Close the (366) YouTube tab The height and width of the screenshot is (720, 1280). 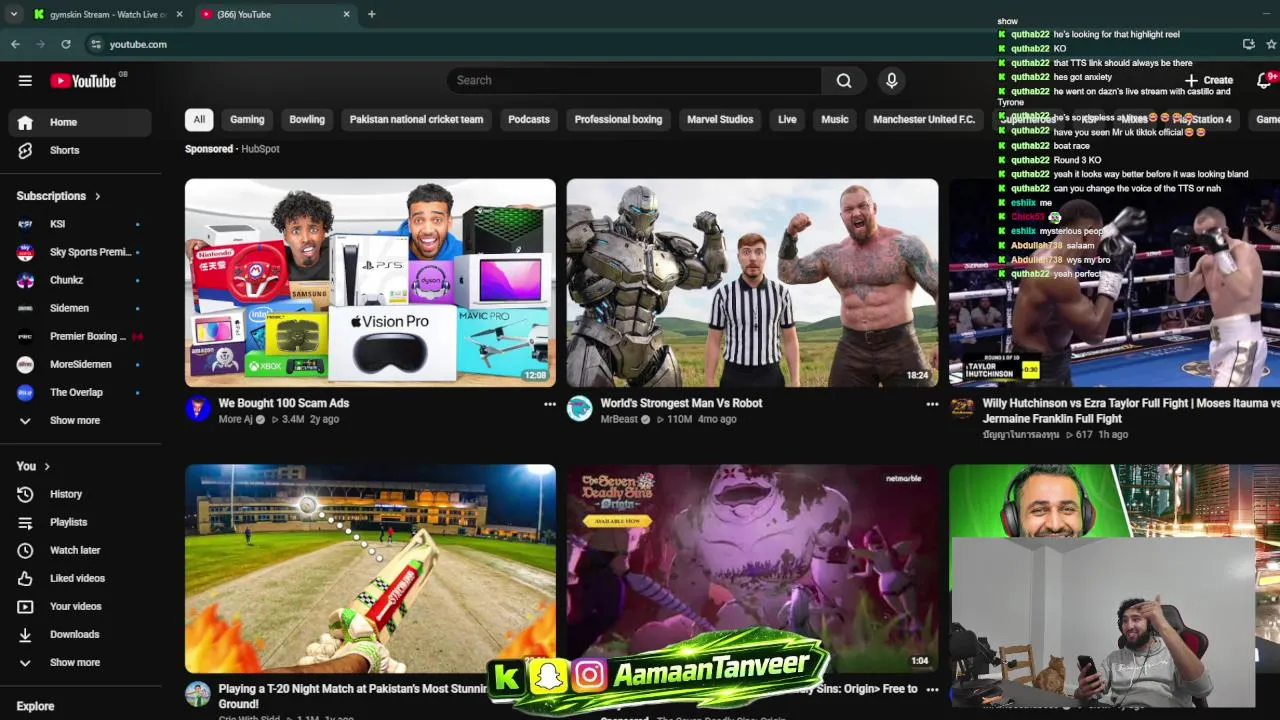tap(346, 14)
